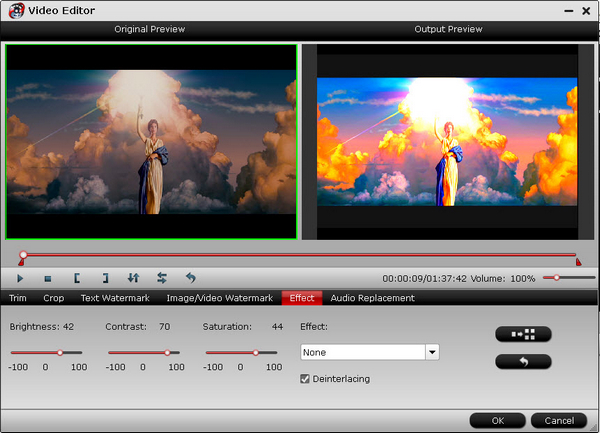Switch to the Crop tab
This screenshot has width=600, height=433.
click(x=54, y=298)
